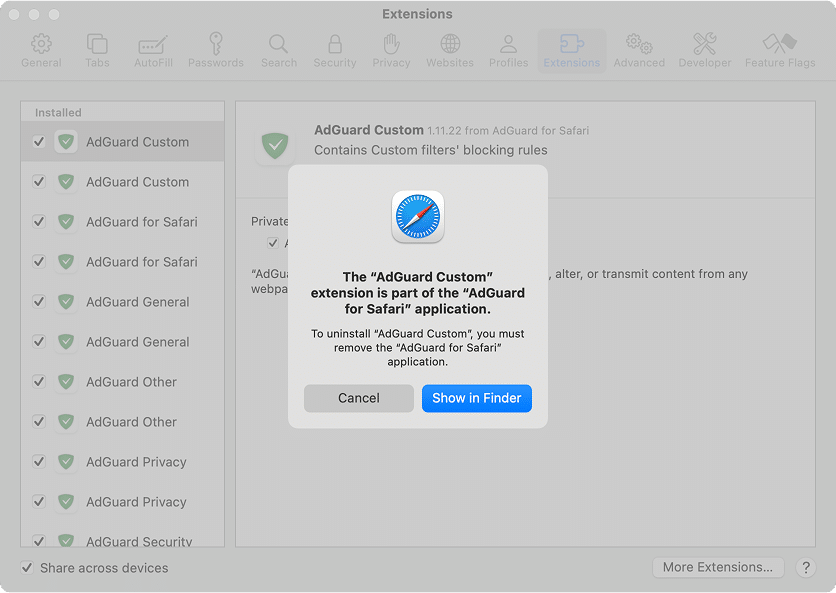
Task: Click Cancel in the uninstall dialog
Action: (x=359, y=398)
